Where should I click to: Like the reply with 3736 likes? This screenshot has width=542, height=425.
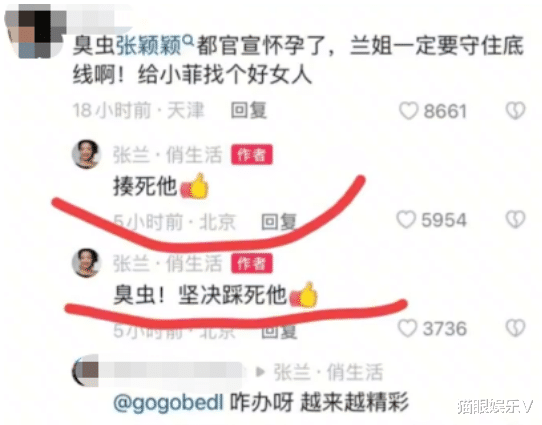pyautogui.click(x=407, y=328)
